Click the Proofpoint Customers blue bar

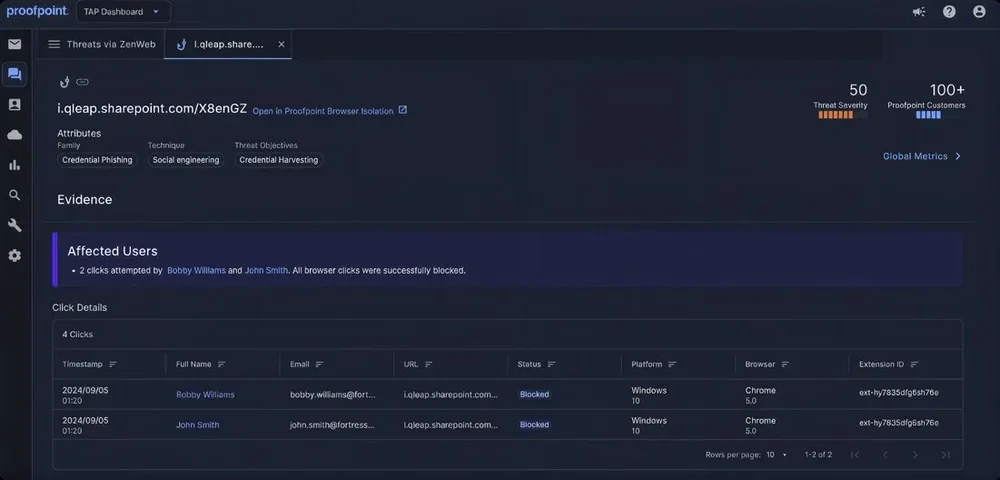pos(929,115)
